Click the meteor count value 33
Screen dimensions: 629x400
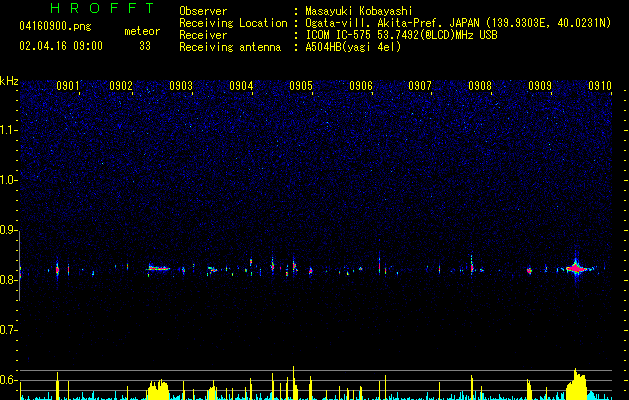coord(145,46)
